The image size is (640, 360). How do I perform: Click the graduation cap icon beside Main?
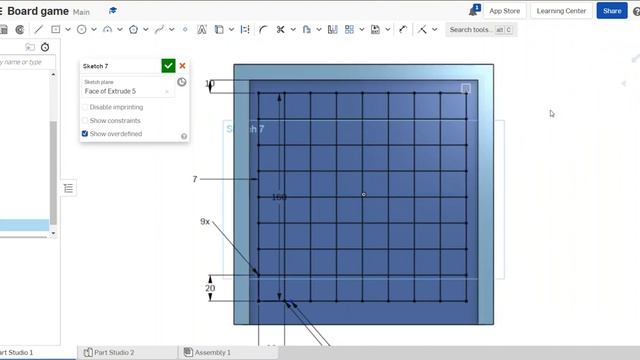click(x=113, y=11)
